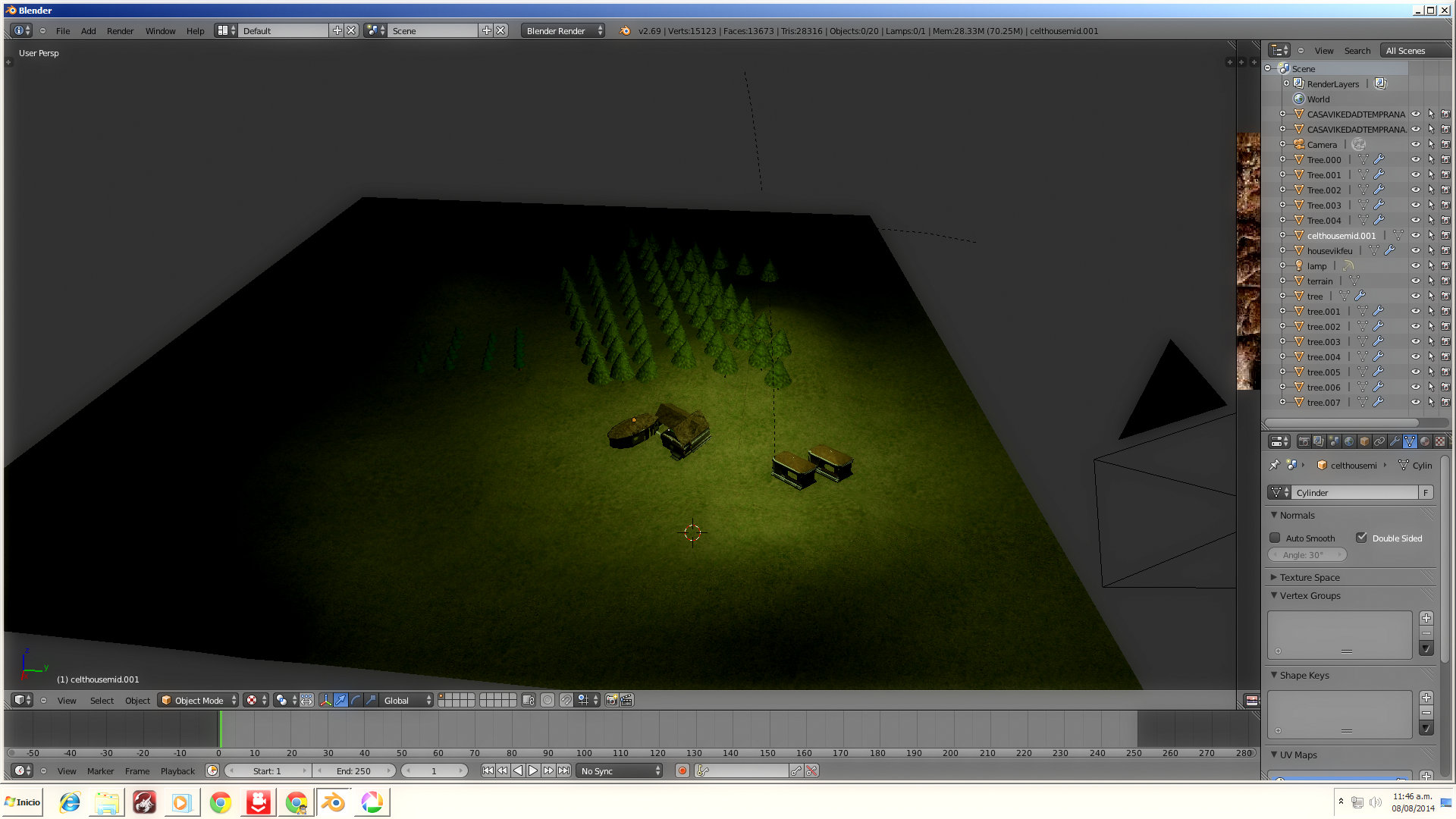Open the timeline Marker menu
The height and width of the screenshot is (819, 1456).
(100, 770)
